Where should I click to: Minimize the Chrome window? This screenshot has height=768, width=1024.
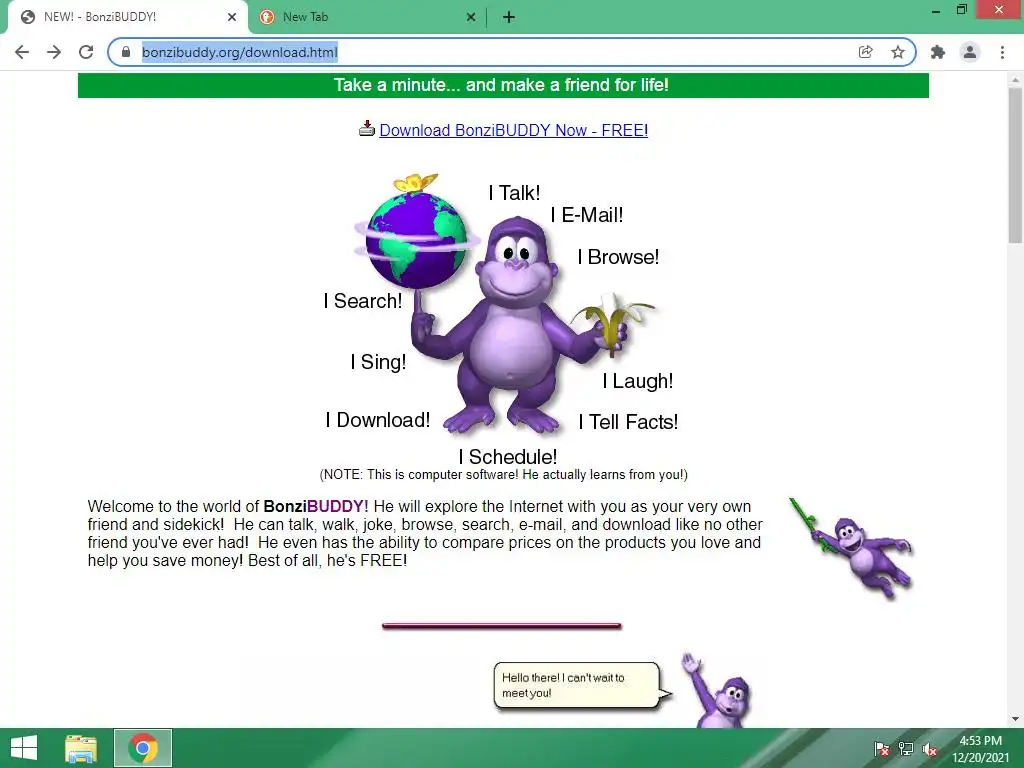[936, 10]
